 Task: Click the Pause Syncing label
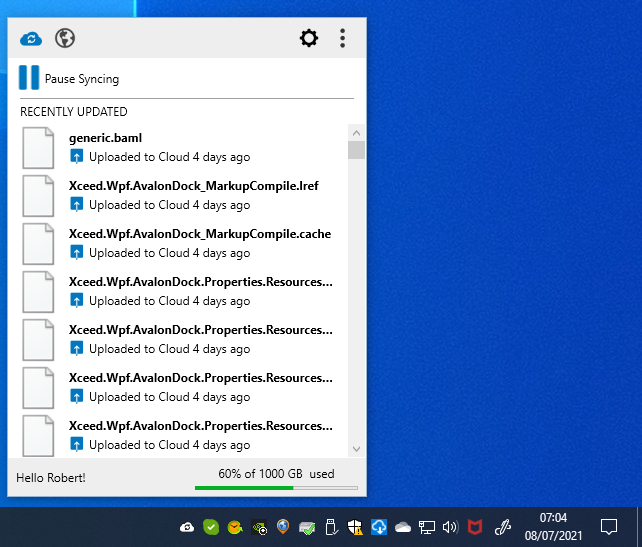pyautogui.click(x=82, y=79)
